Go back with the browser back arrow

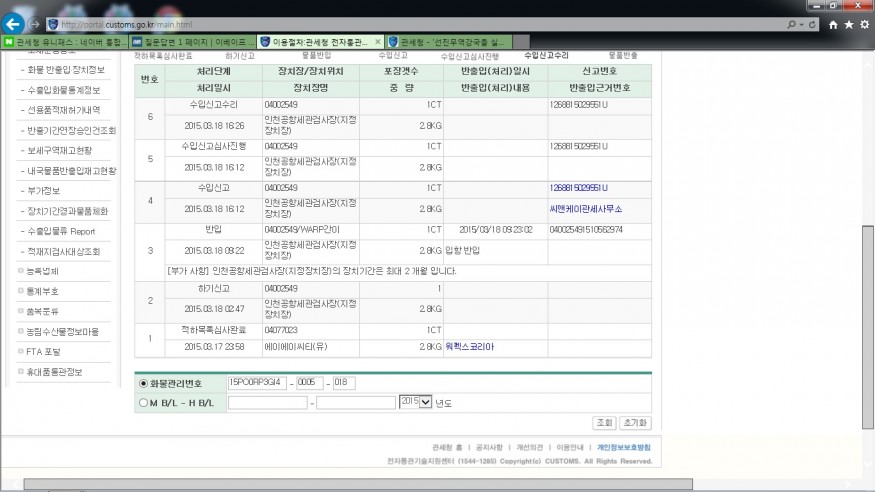click(12, 24)
